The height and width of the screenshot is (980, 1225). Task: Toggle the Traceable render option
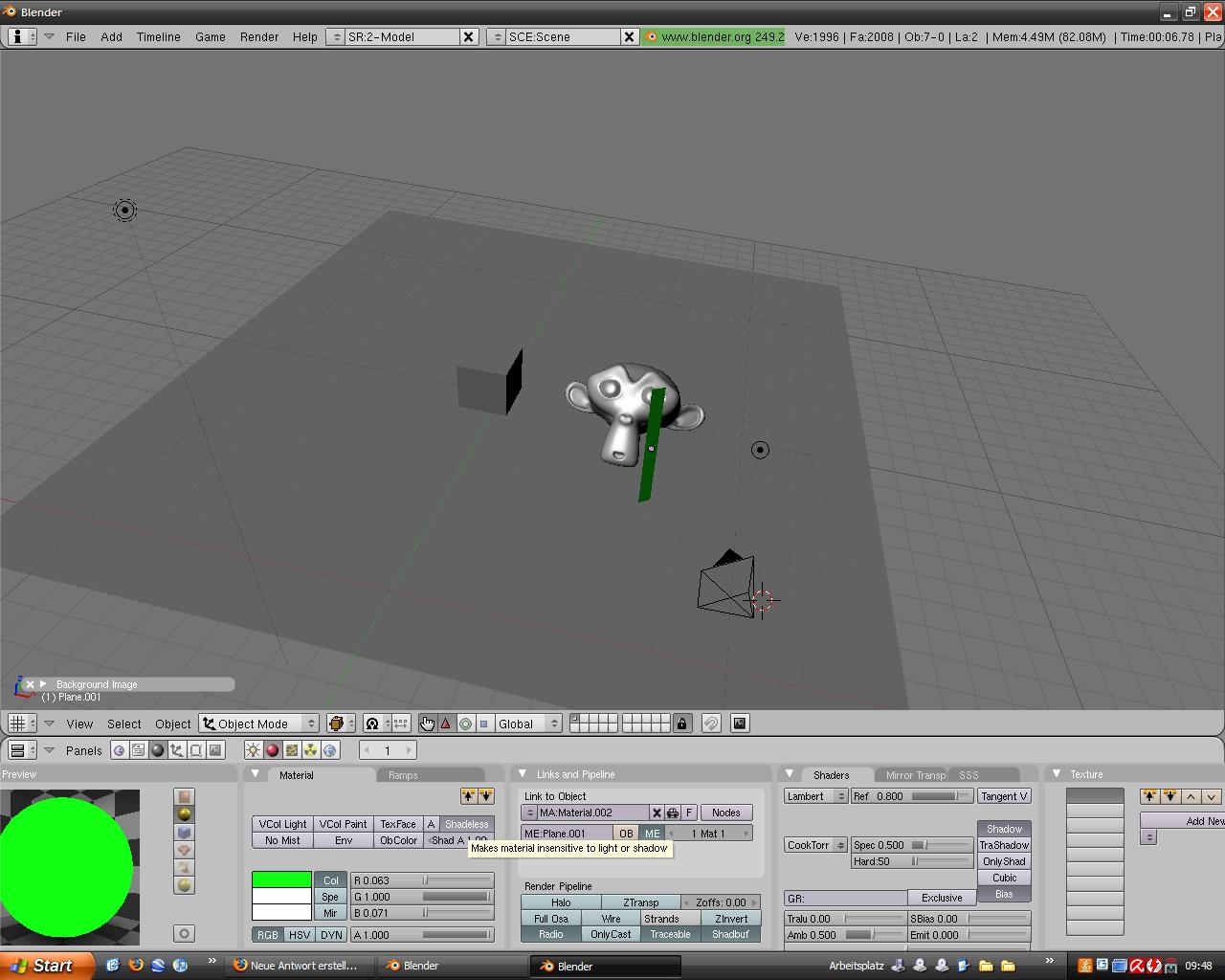pyautogui.click(x=670, y=934)
